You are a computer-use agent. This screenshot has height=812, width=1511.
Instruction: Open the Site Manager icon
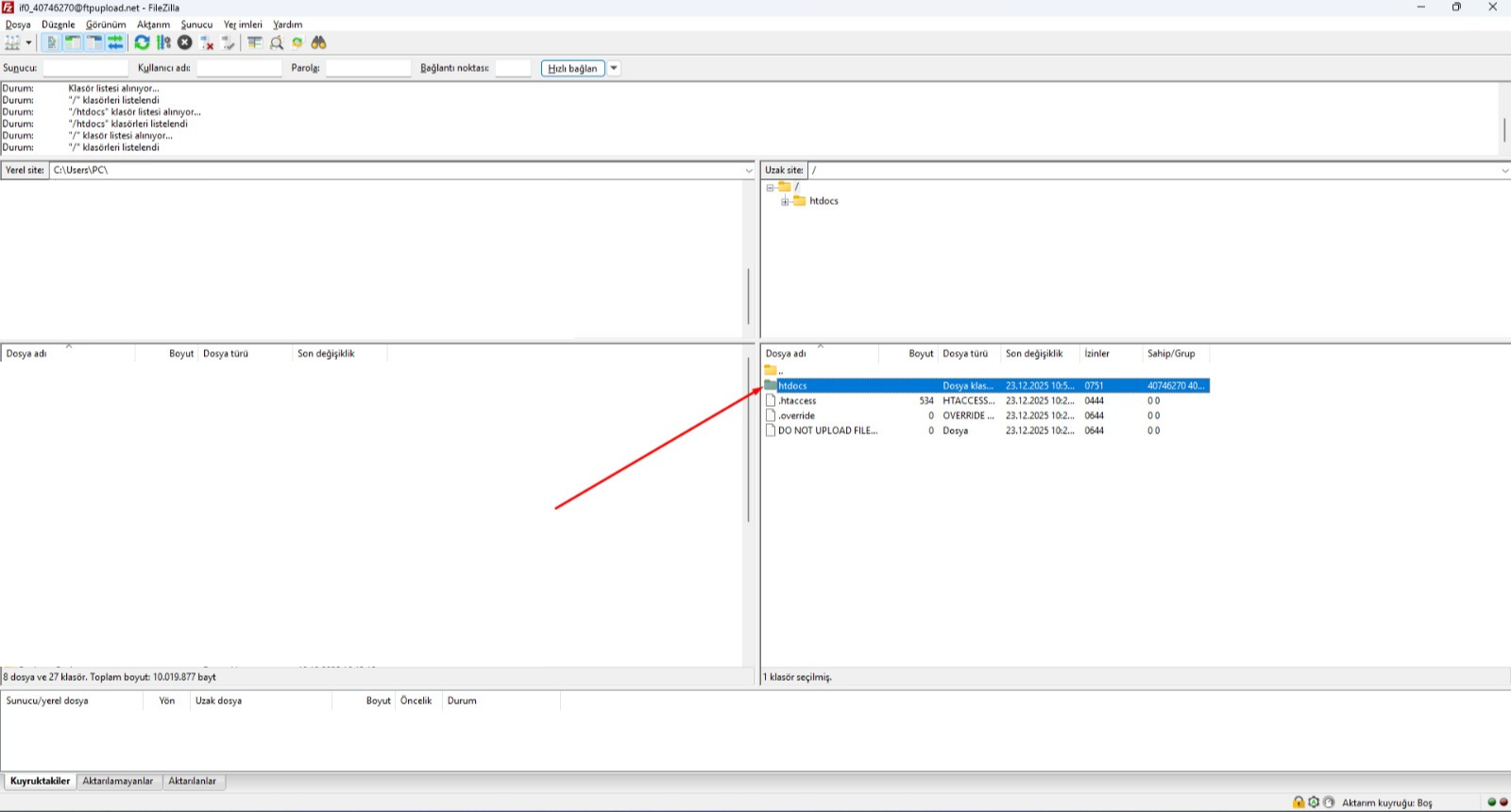pyautogui.click(x=12, y=42)
